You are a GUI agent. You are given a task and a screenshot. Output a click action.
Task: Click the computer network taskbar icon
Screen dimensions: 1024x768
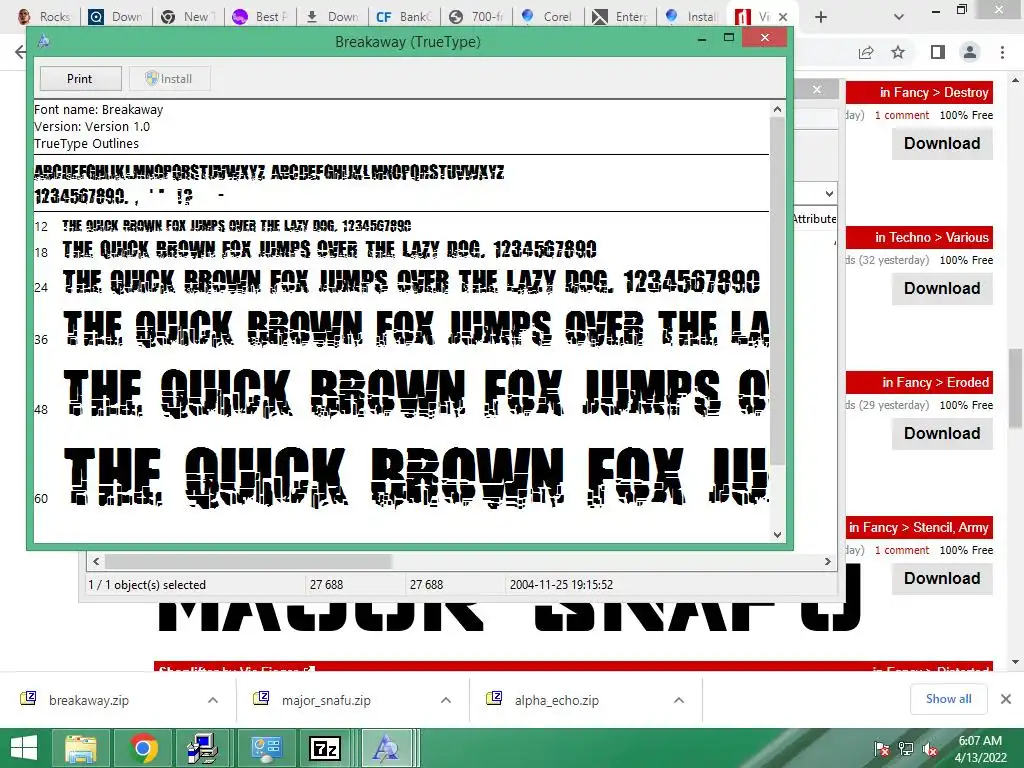pos(203,748)
